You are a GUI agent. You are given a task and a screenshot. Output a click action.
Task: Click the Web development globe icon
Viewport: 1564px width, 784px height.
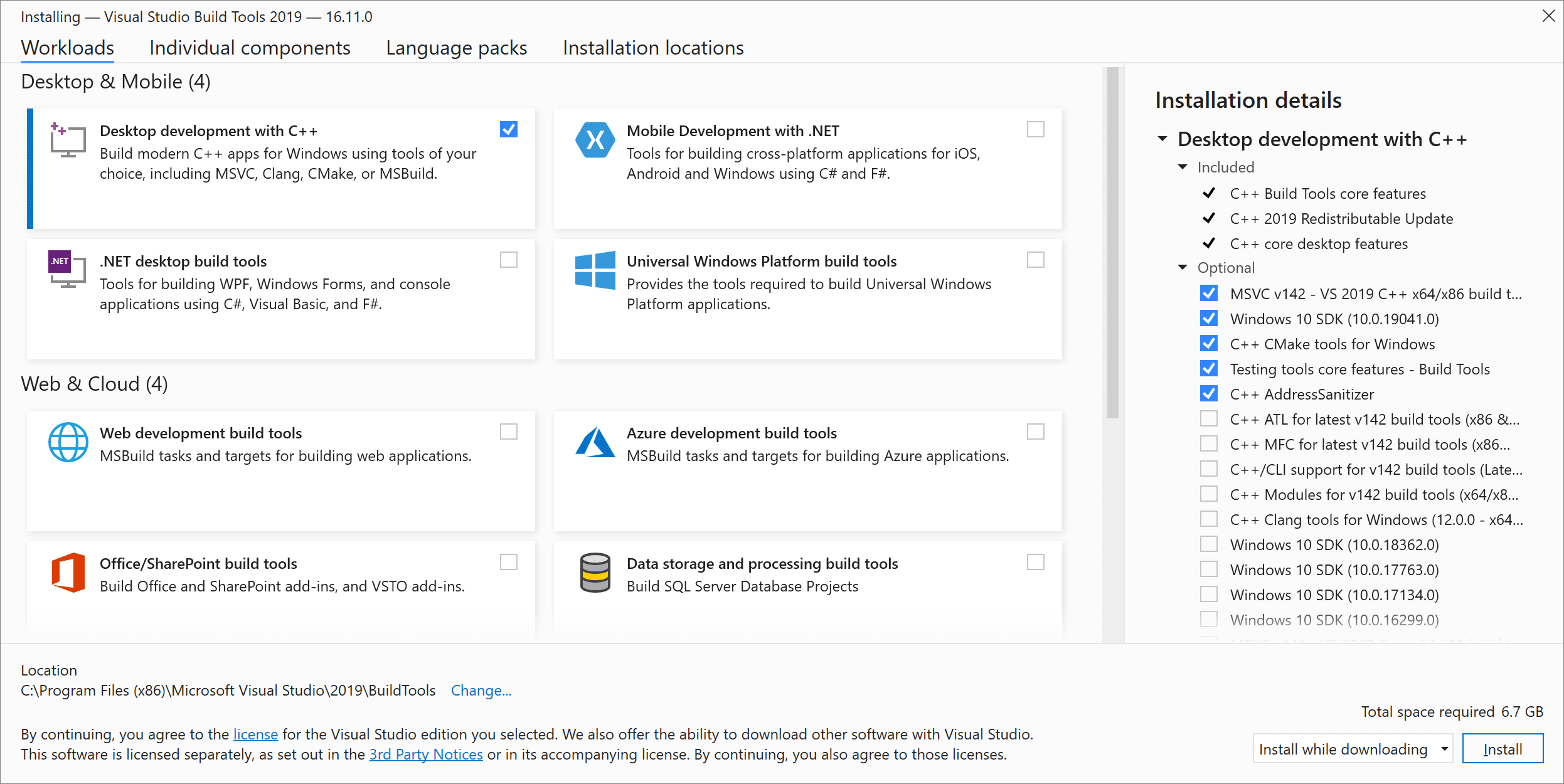coord(68,442)
